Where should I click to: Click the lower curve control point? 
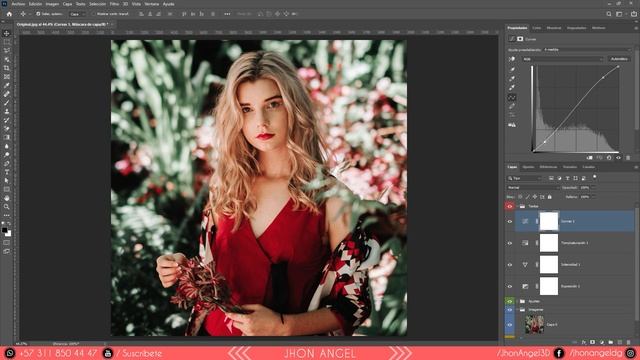(544, 142)
